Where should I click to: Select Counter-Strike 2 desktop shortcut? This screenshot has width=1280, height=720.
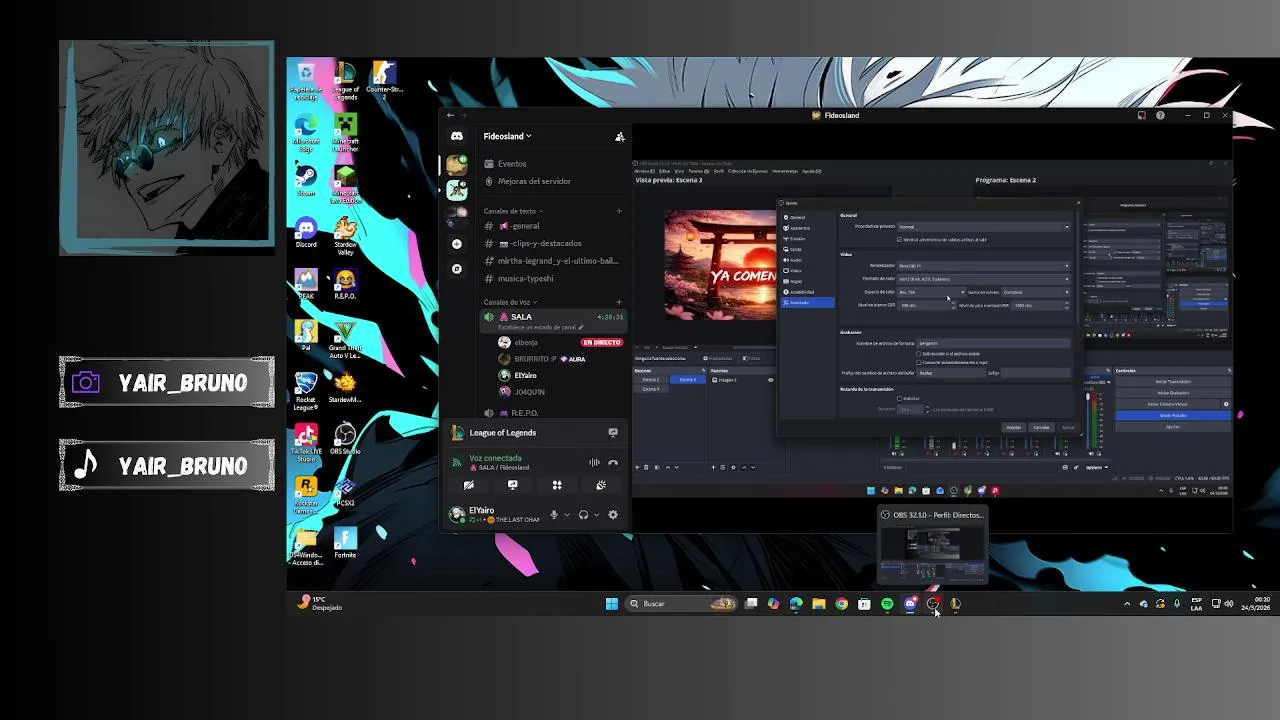[384, 80]
